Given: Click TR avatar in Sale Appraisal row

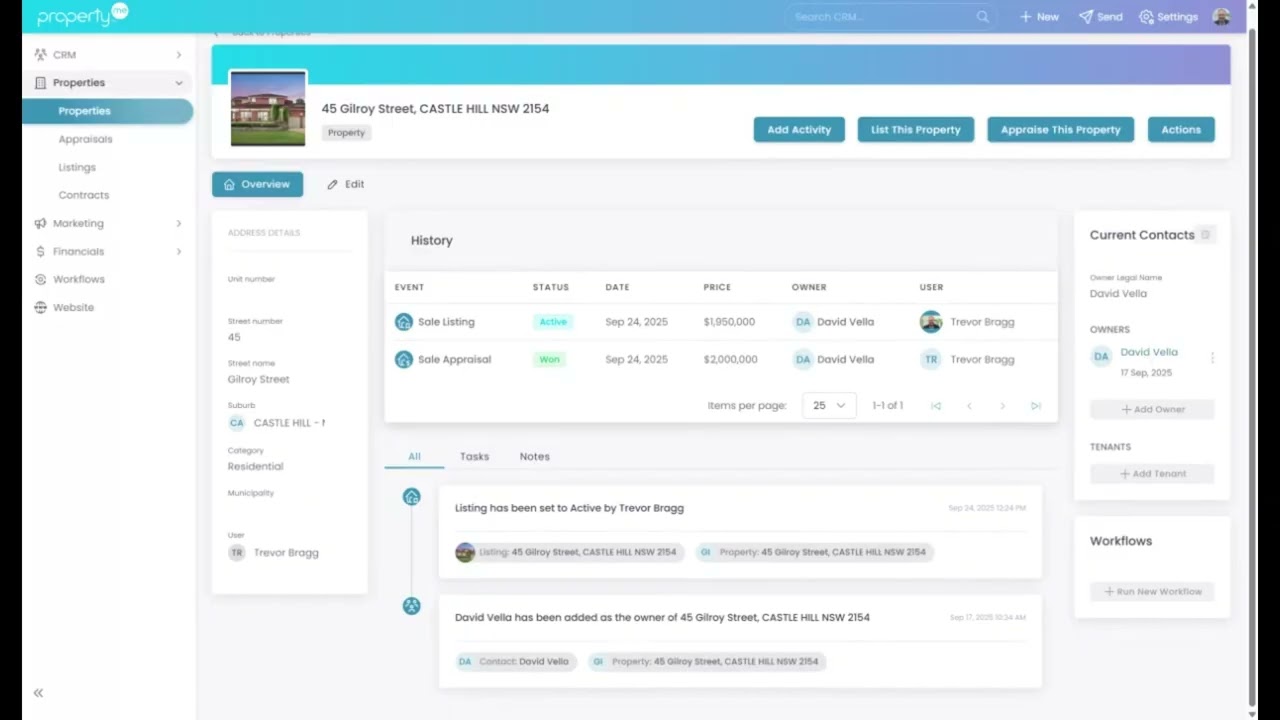Looking at the screenshot, I should 931,359.
